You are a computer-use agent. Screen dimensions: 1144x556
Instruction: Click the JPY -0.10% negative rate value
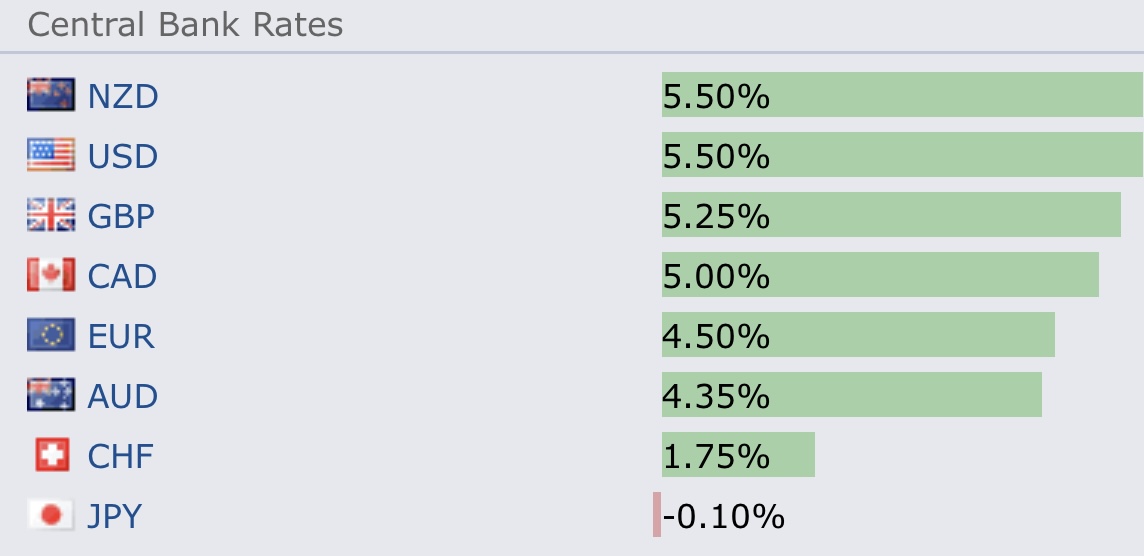[723, 516]
